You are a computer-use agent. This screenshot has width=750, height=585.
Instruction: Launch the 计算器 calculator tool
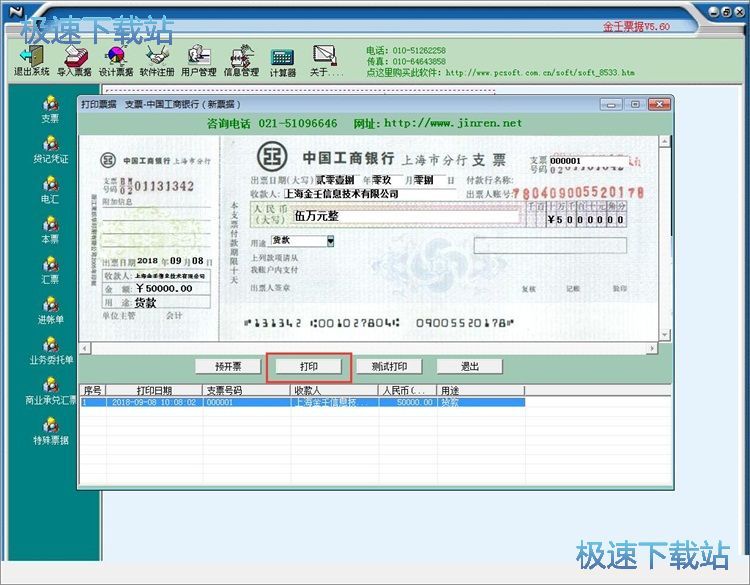click(x=283, y=62)
